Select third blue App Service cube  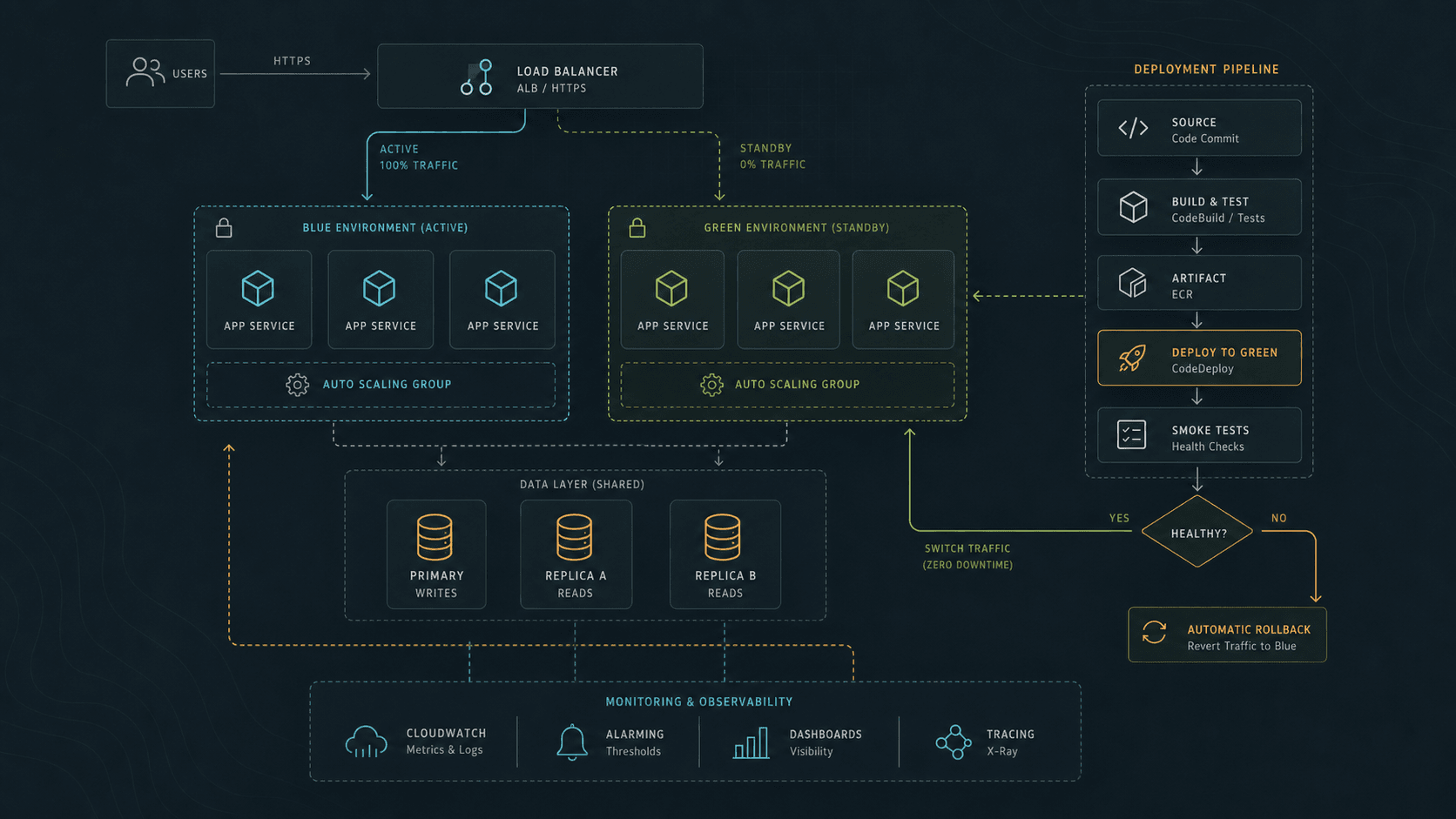pos(502,288)
